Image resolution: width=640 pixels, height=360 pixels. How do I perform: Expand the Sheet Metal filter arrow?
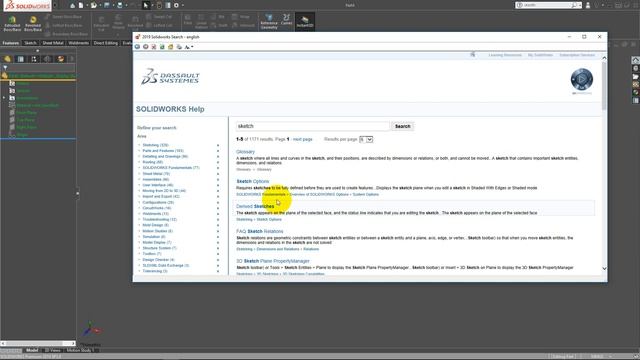pos(218,174)
